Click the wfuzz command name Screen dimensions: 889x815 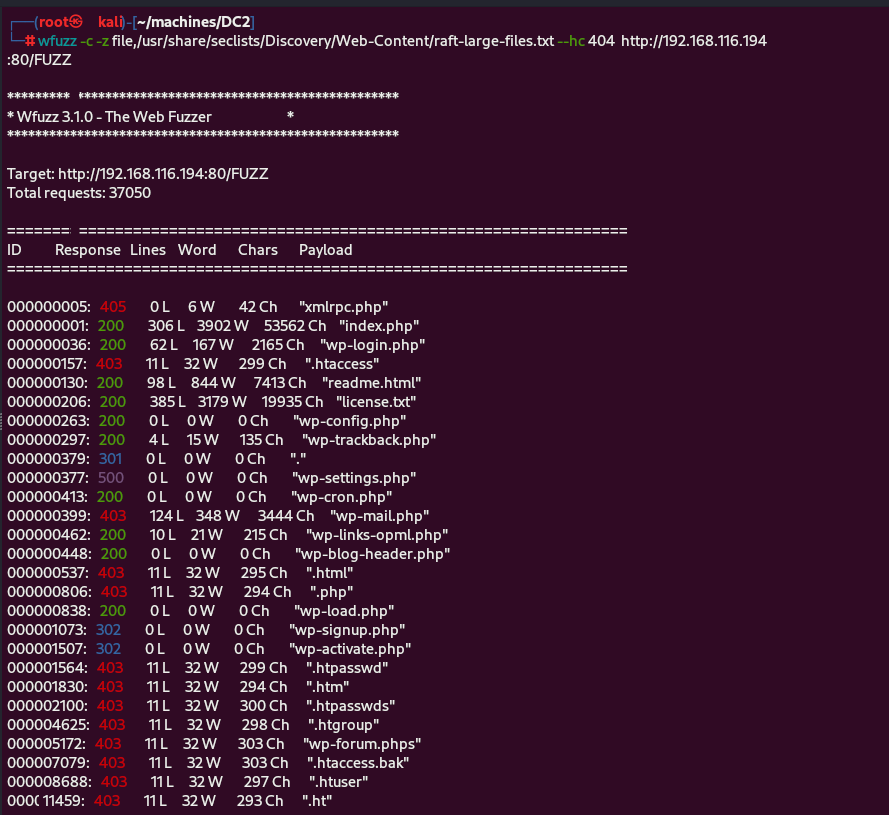click(56, 41)
